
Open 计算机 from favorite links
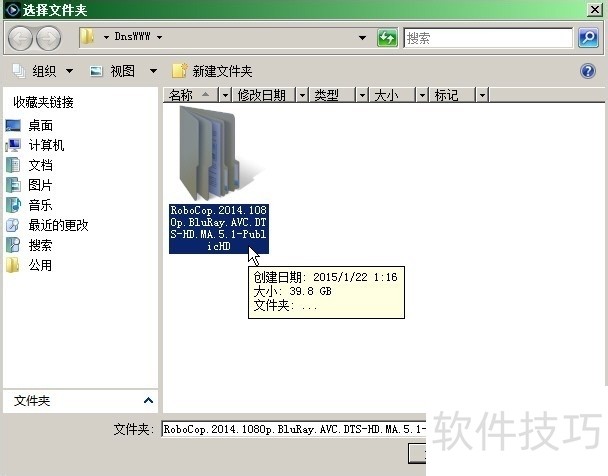(46, 145)
